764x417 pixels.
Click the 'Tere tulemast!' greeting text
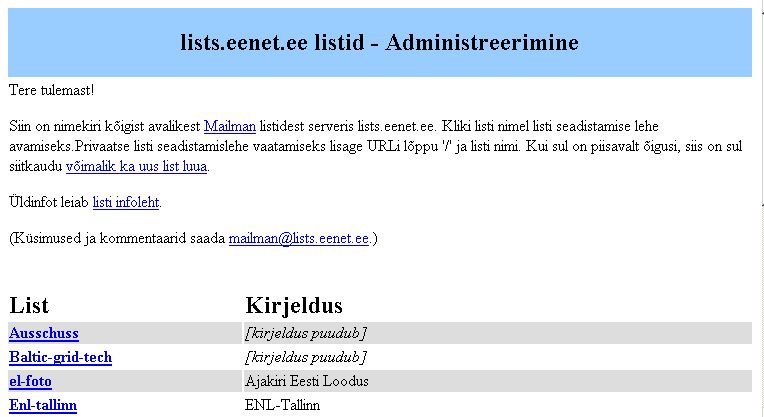pos(52,90)
